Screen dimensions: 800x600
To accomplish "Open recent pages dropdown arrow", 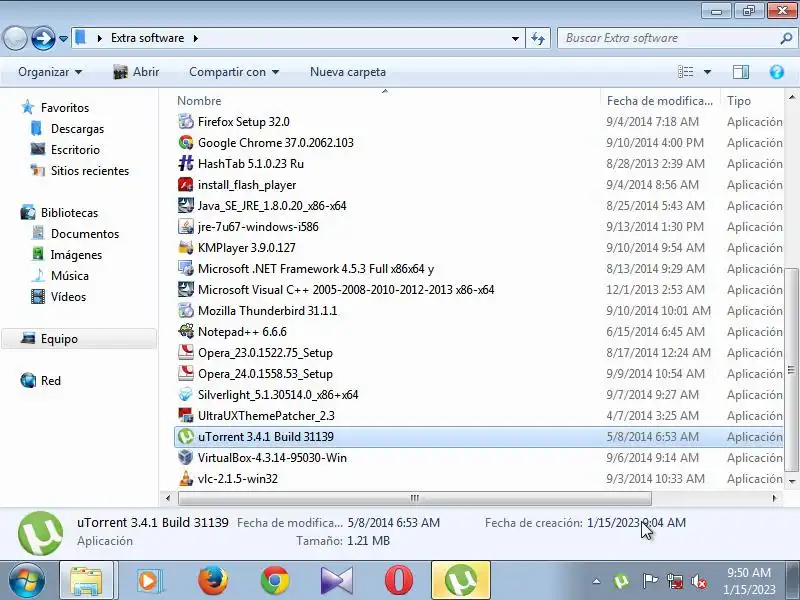I will [63, 38].
